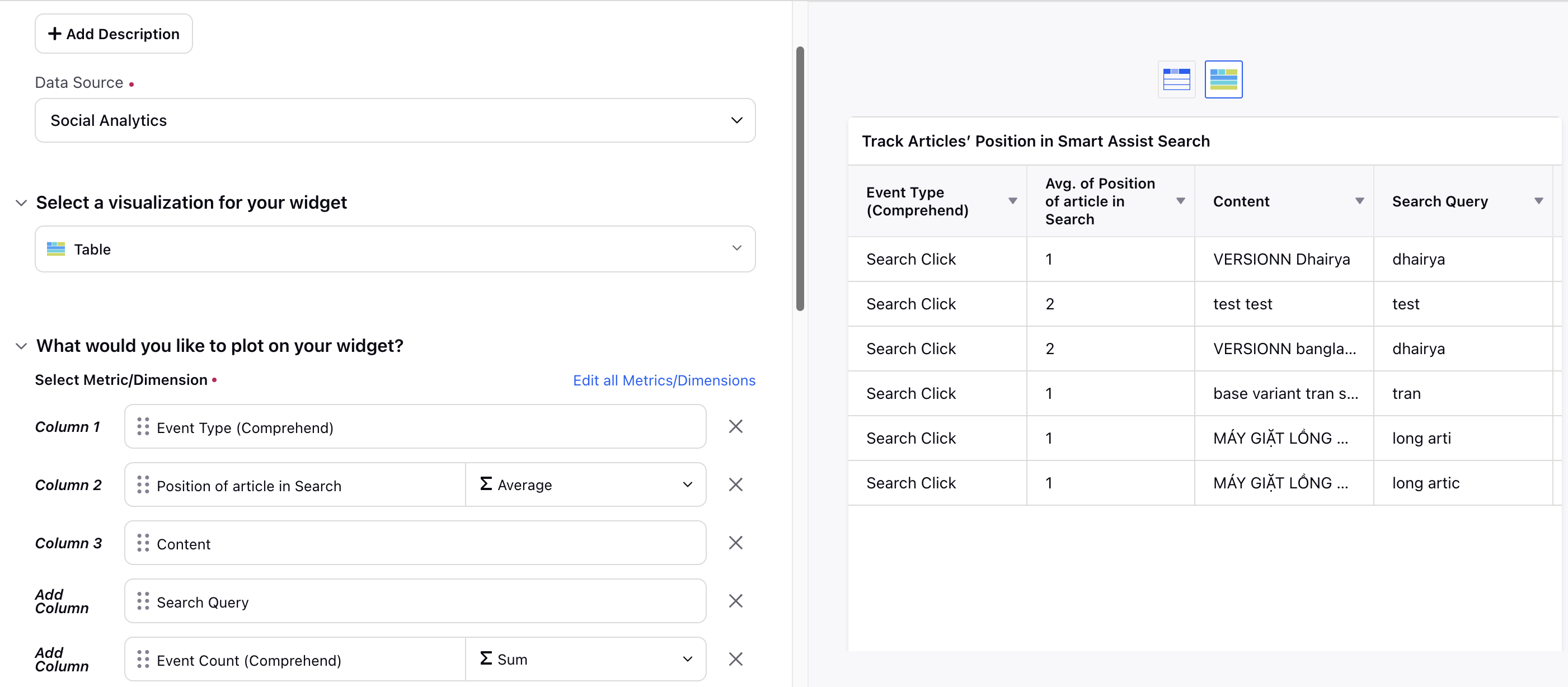Grab the drag handle of Position of article in Search

pos(143,485)
